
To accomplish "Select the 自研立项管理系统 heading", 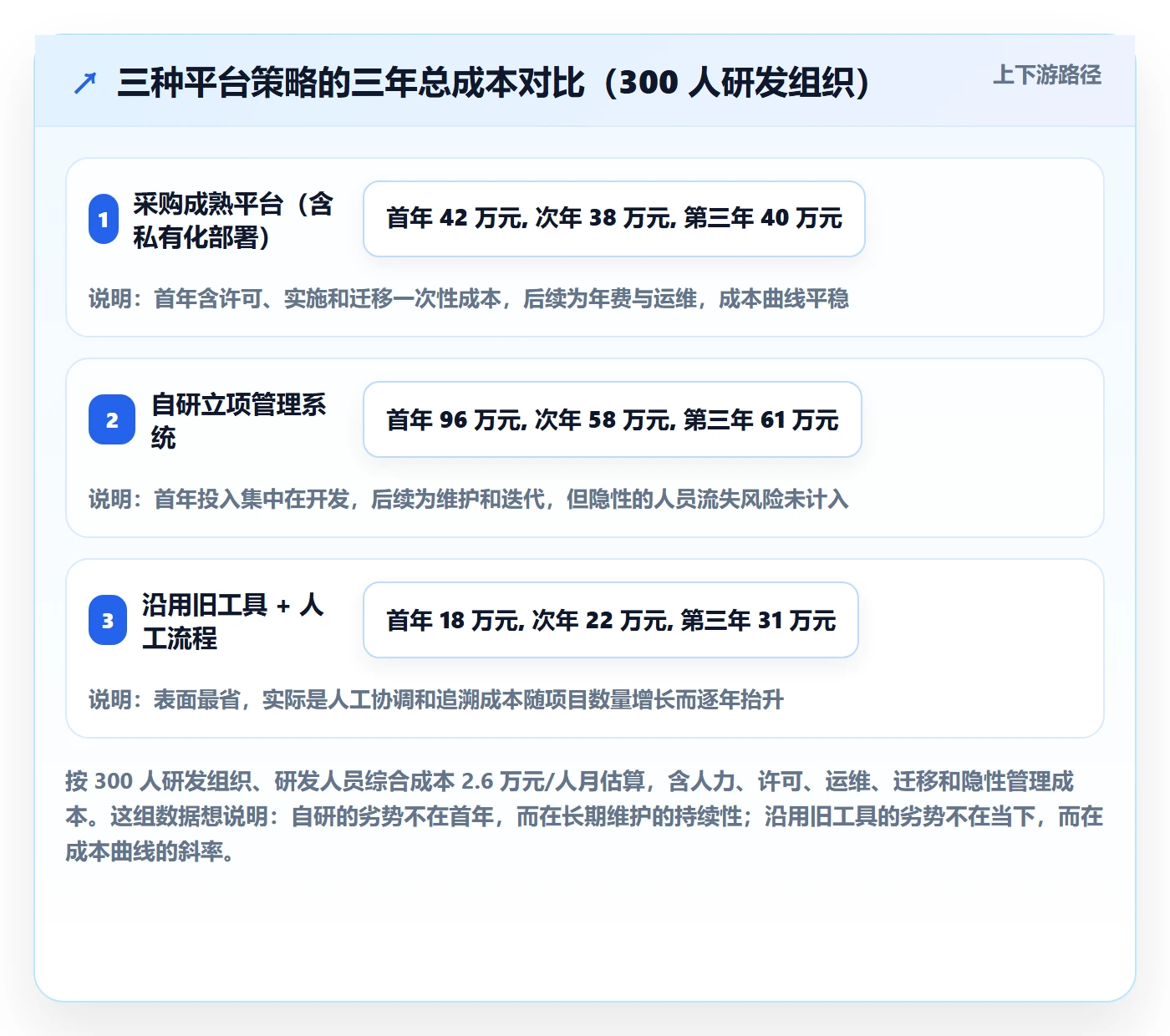I will click(238, 420).
